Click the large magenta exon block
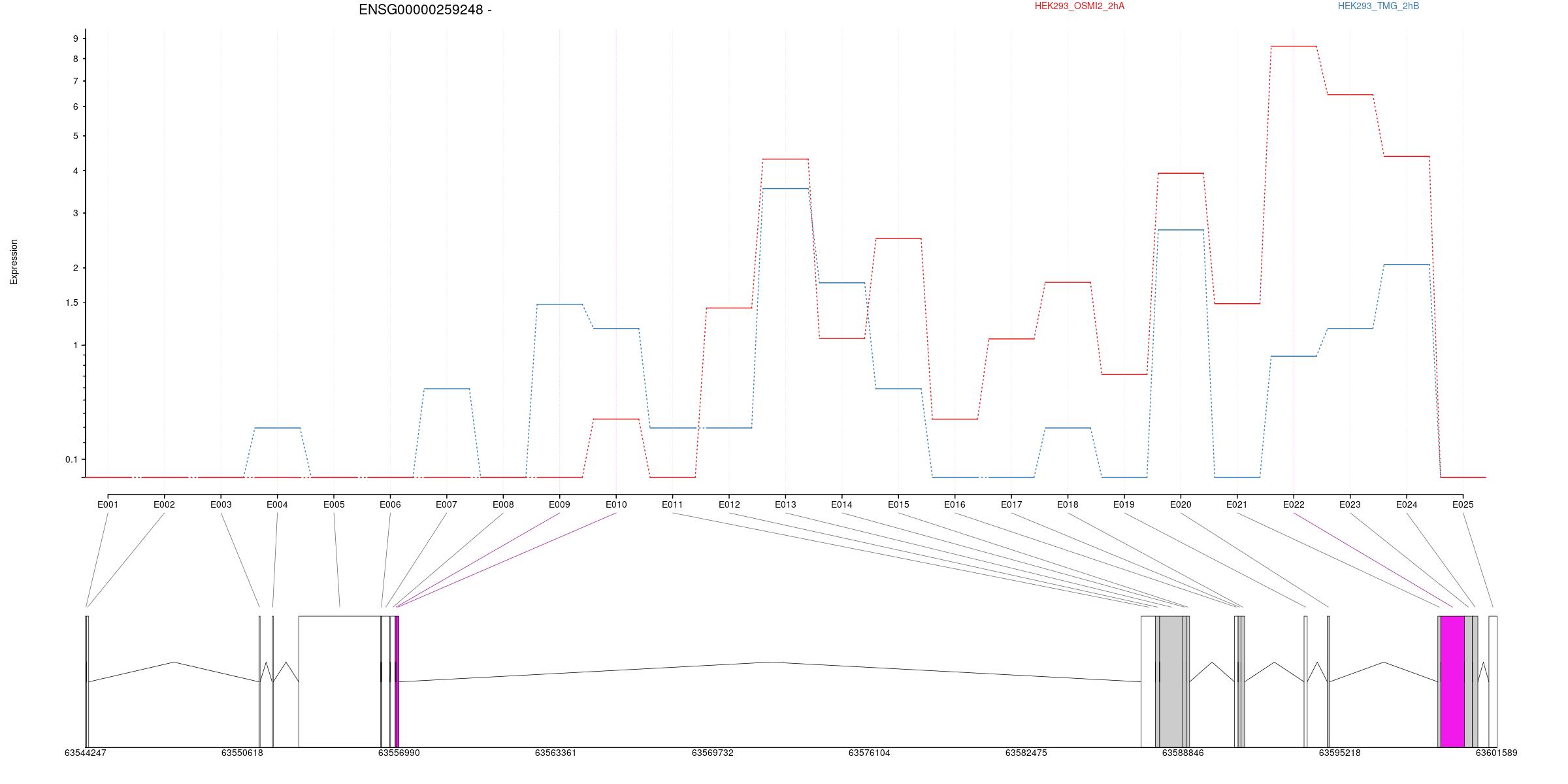Viewport: 1568px width, 784px height. coord(1452,681)
